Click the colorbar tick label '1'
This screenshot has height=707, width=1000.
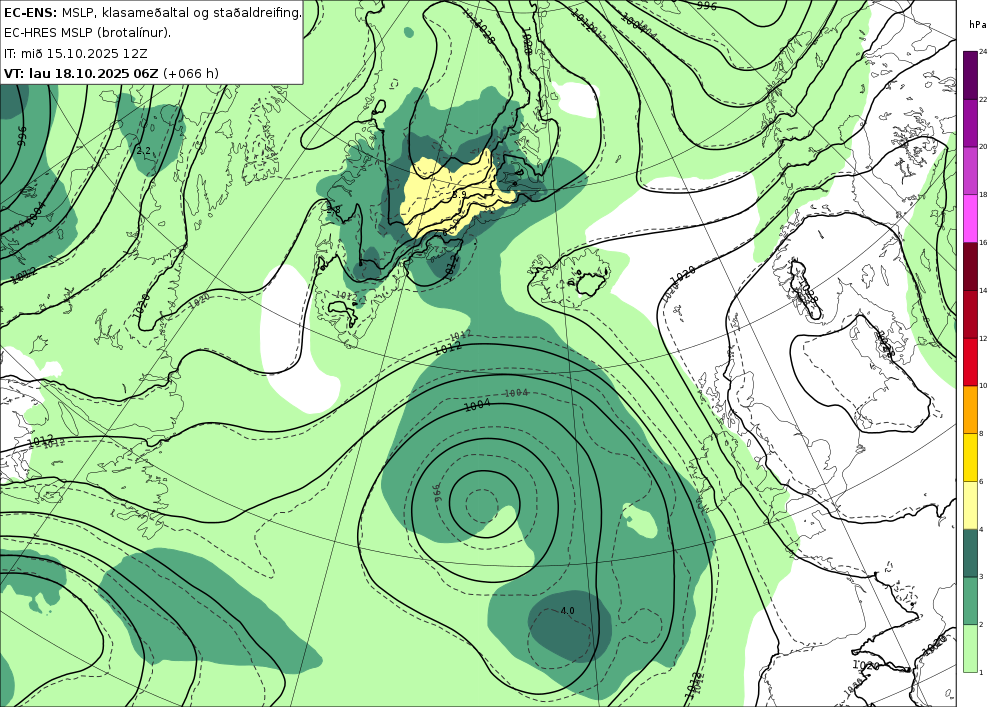[x=981, y=672]
